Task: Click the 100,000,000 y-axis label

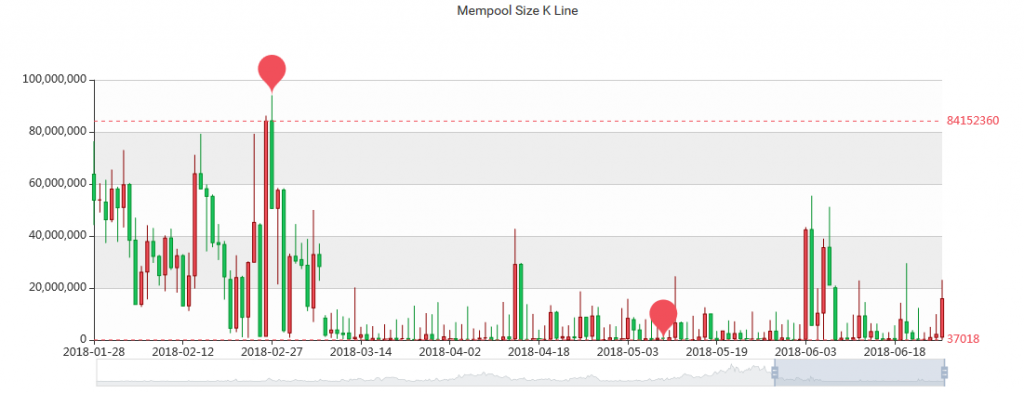Action: pos(54,80)
